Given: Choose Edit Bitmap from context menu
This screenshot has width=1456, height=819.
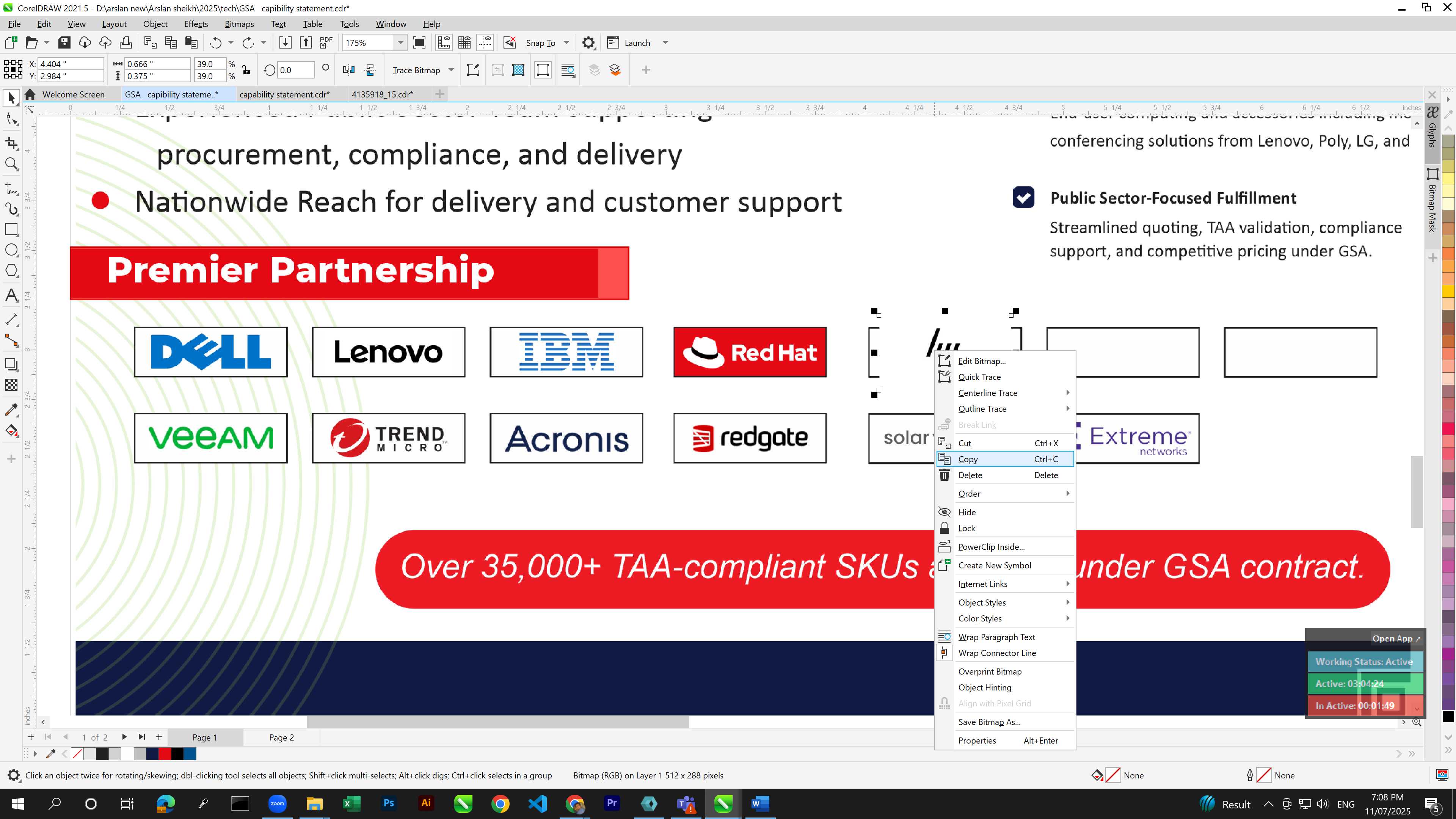Looking at the screenshot, I should click(1004, 361).
